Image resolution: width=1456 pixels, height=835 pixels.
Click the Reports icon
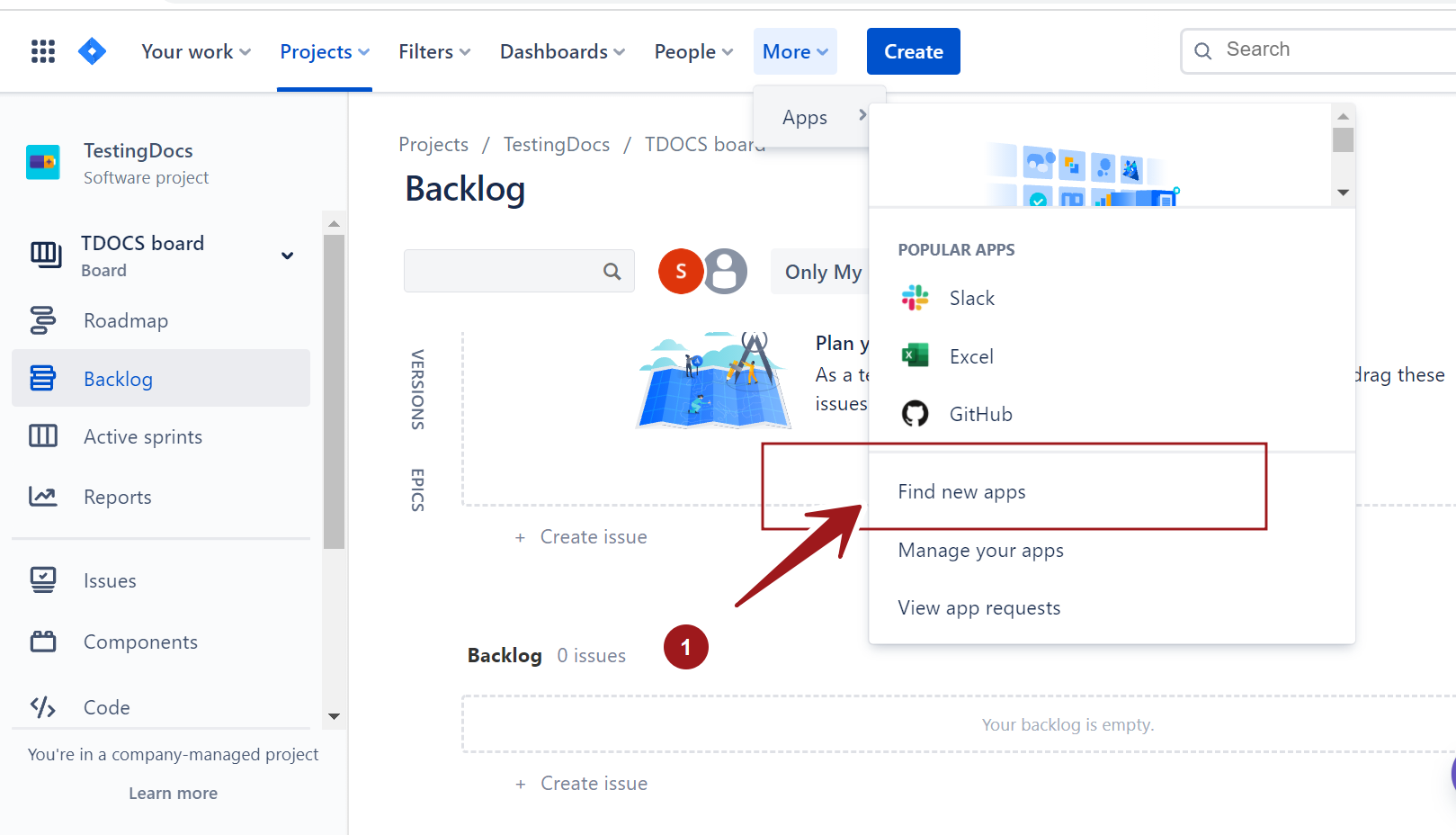(43, 496)
